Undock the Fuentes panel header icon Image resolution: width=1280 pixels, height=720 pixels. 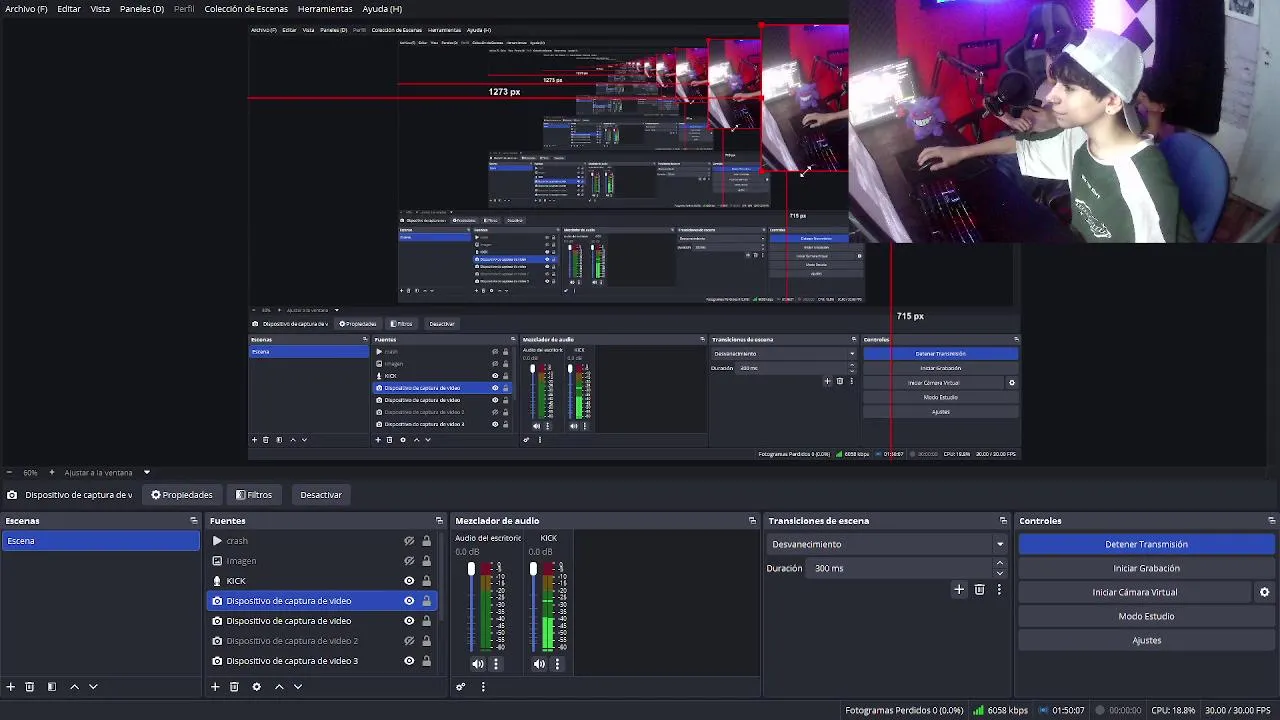(439, 521)
